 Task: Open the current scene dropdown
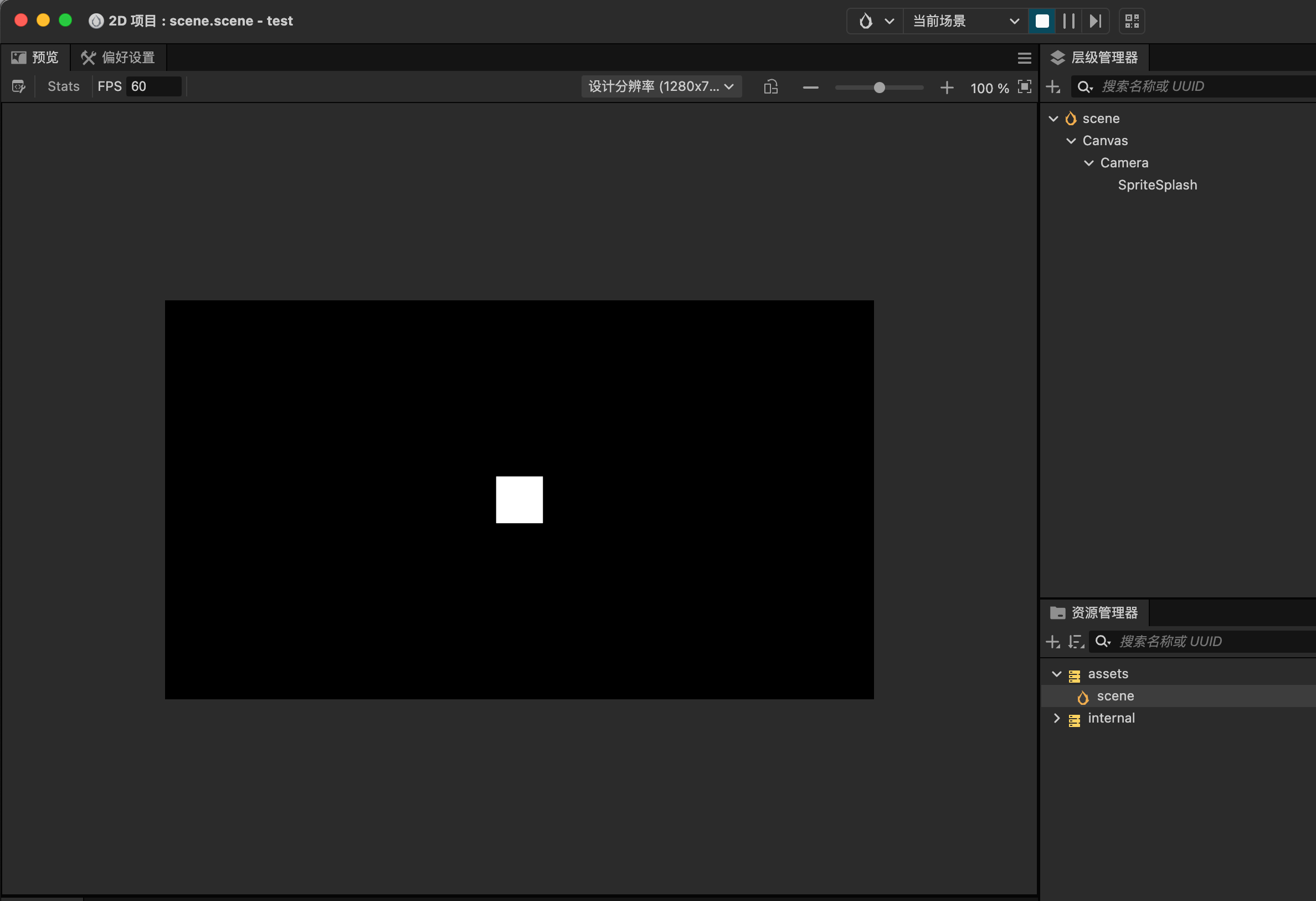point(965,21)
